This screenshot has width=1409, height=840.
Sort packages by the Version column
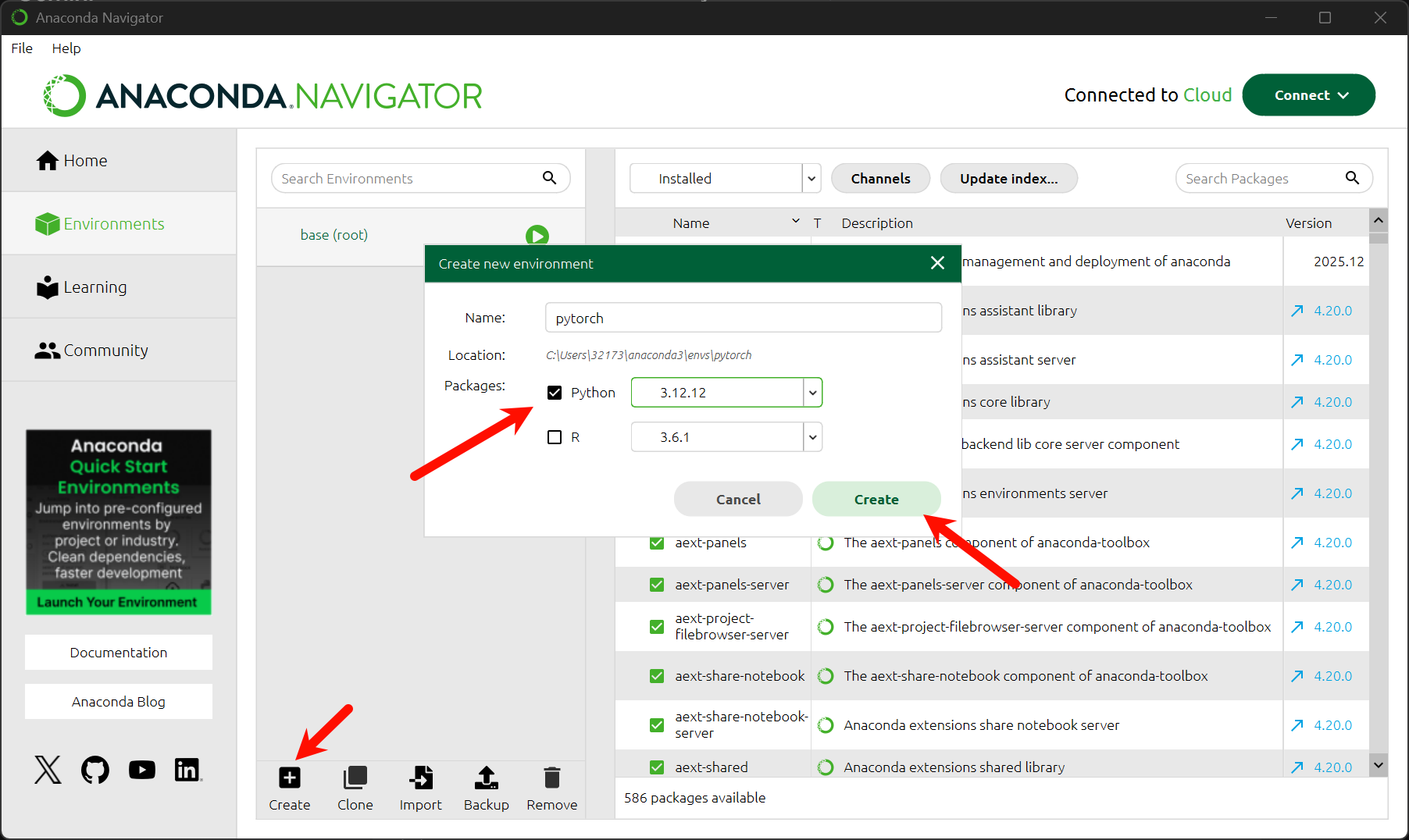1309,223
